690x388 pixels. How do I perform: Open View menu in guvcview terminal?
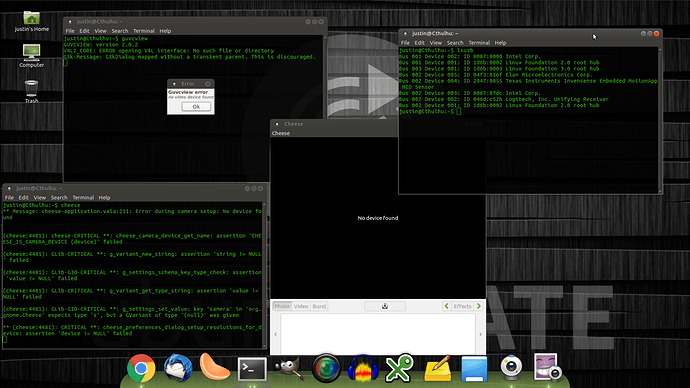point(101,31)
